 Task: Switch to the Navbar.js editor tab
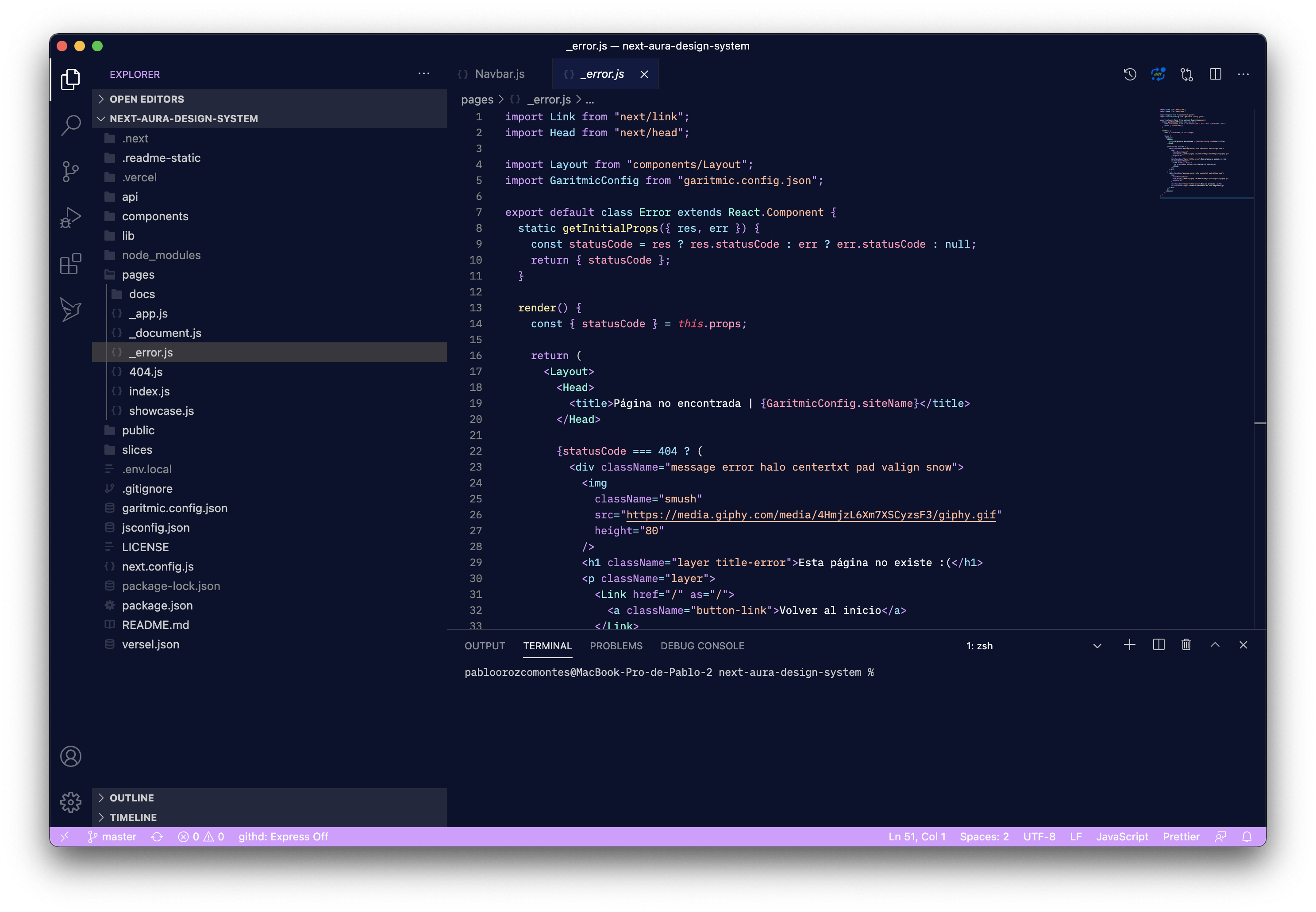(x=499, y=74)
